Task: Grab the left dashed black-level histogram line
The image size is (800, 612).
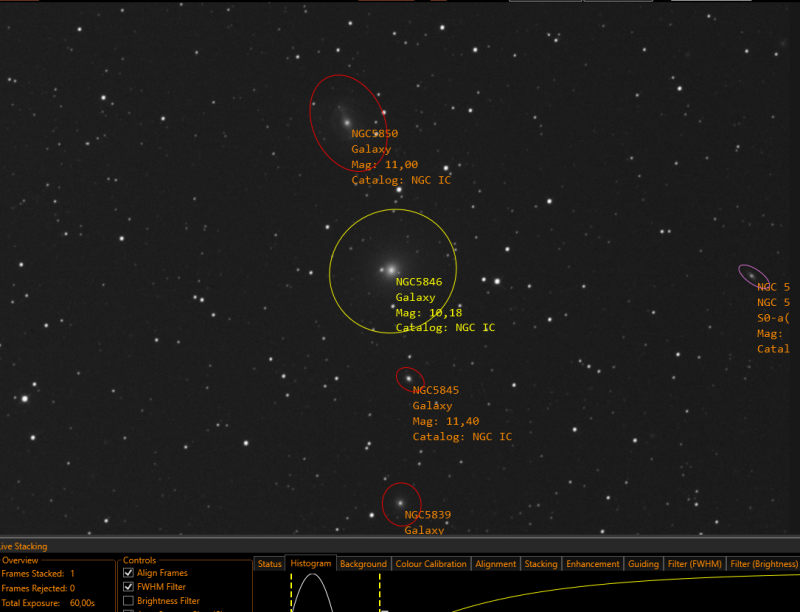Action: (291, 592)
